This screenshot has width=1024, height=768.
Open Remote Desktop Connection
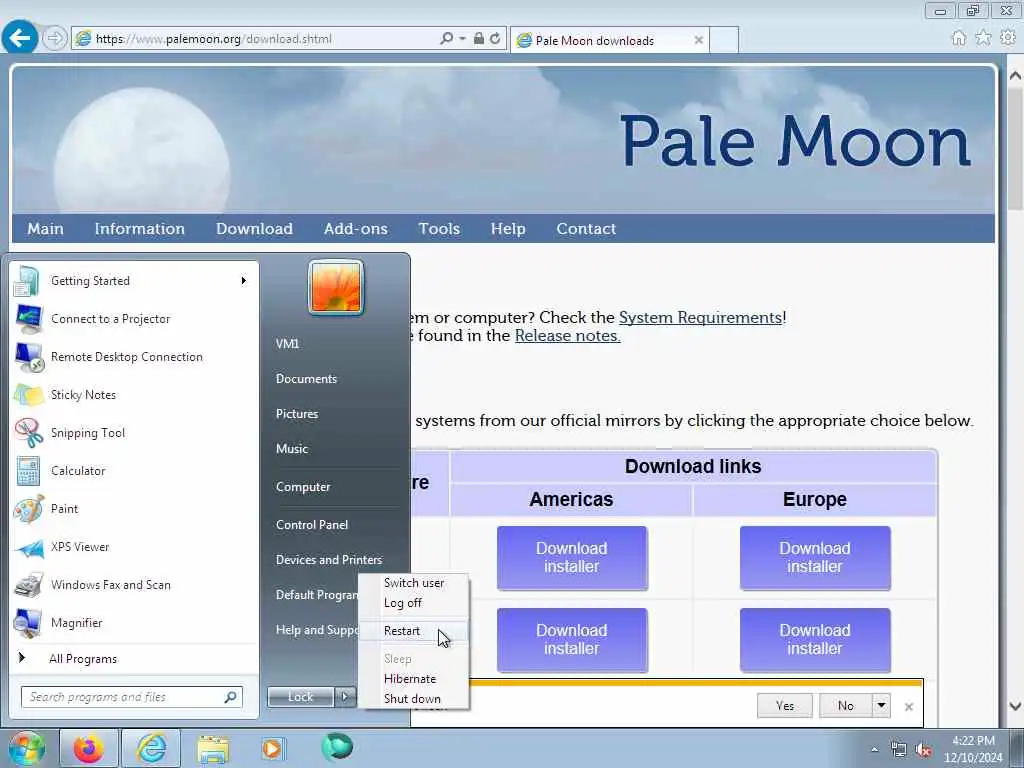(134, 357)
